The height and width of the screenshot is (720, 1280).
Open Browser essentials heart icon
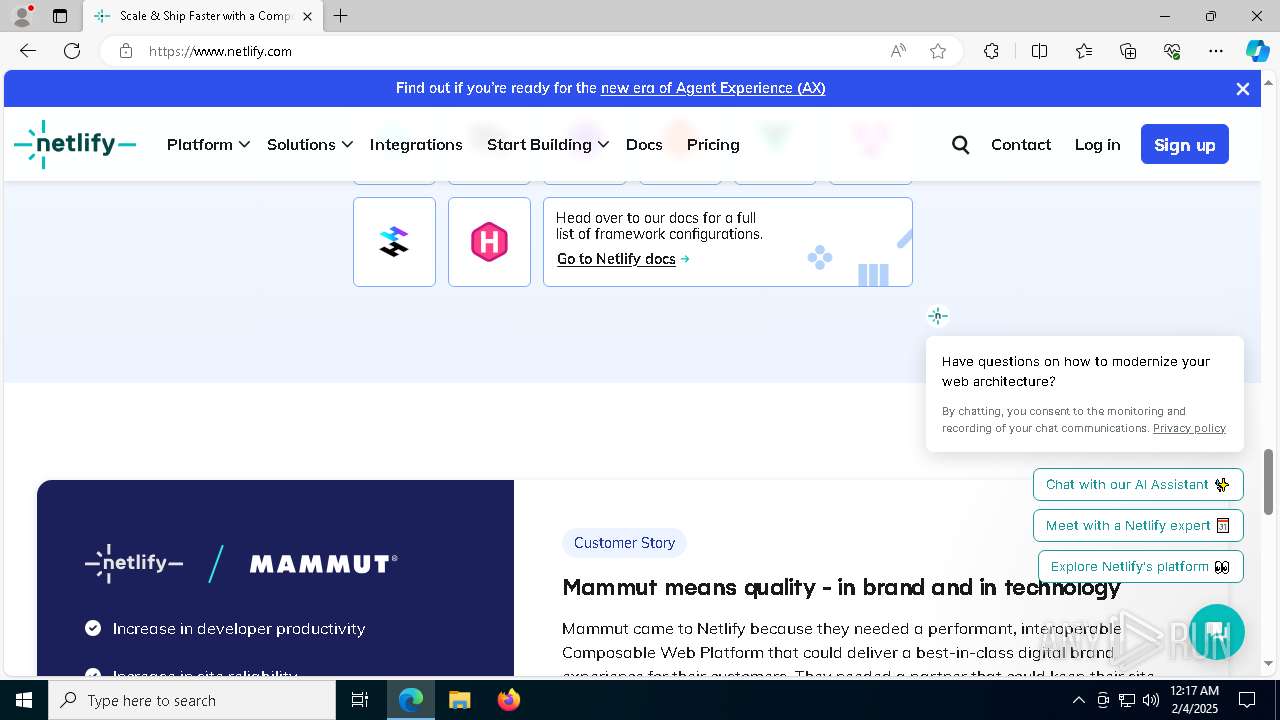(x=1172, y=51)
